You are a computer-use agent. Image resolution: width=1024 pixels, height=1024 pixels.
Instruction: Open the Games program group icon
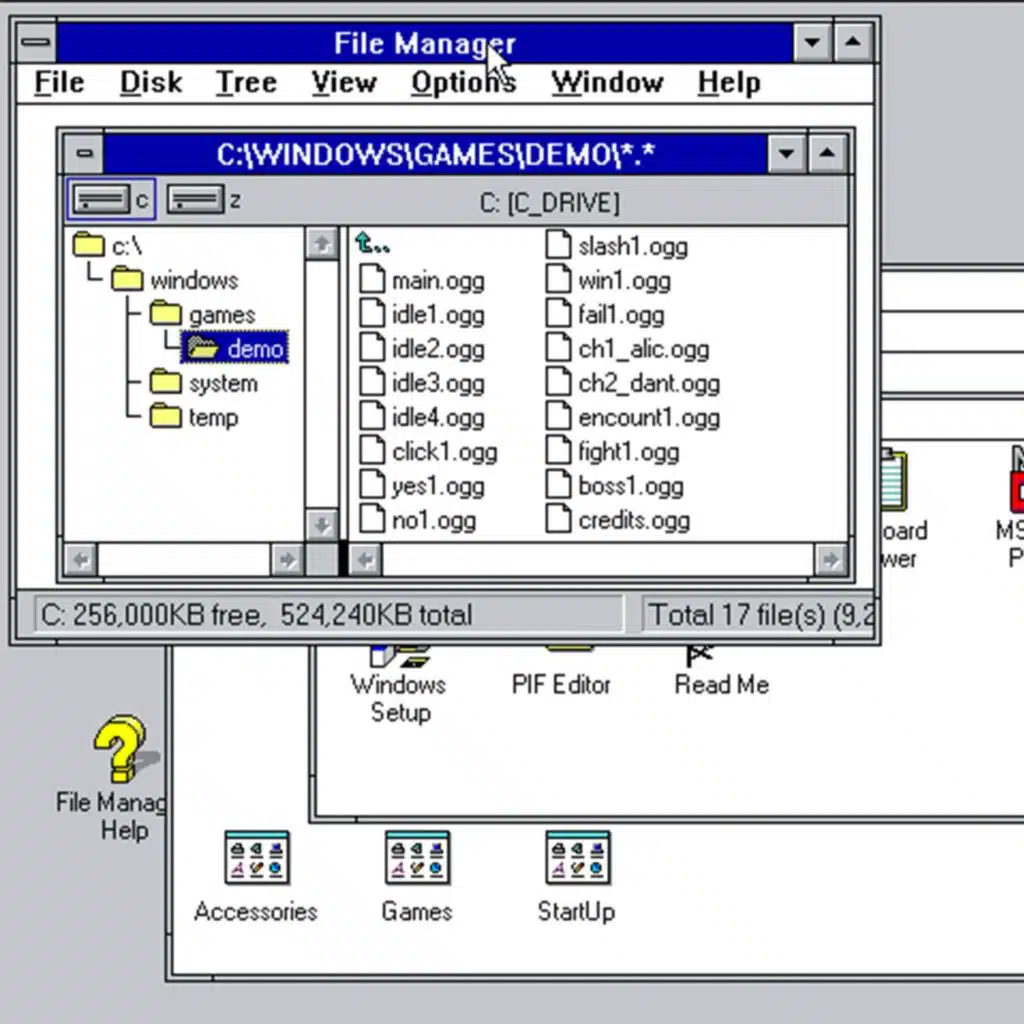(x=417, y=858)
